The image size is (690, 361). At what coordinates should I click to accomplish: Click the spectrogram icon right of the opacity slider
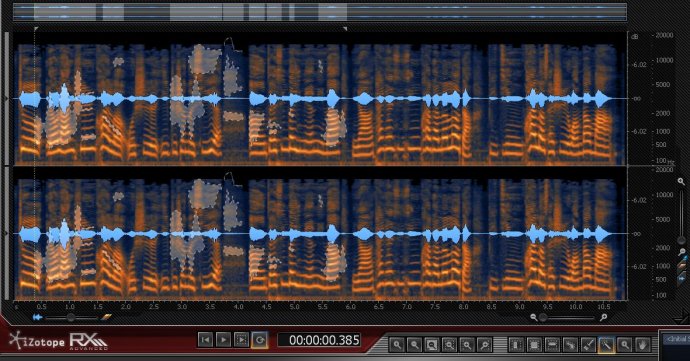[x=106, y=317]
